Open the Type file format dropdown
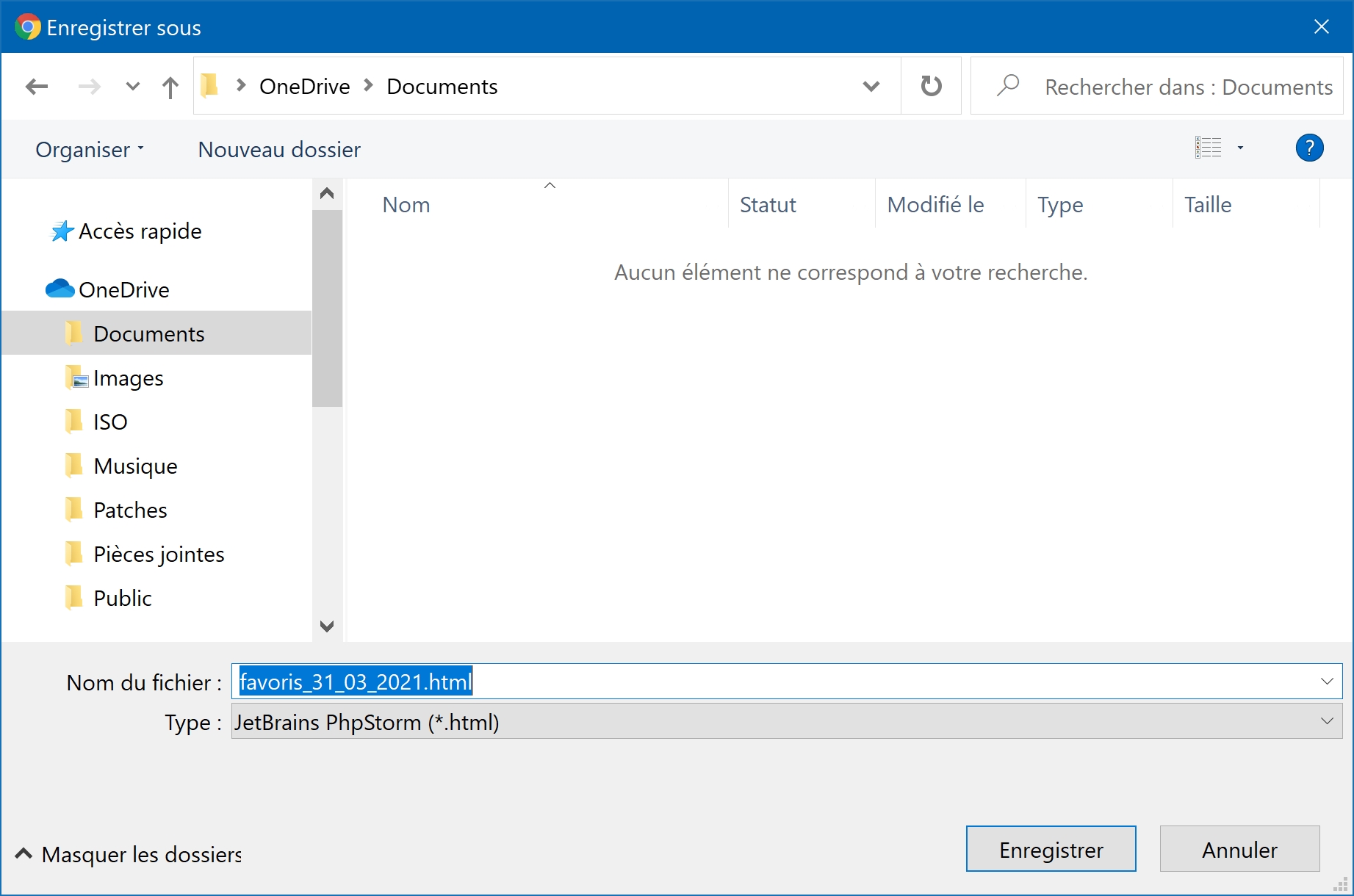Image resolution: width=1354 pixels, height=896 pixels. tap(787, 721)
